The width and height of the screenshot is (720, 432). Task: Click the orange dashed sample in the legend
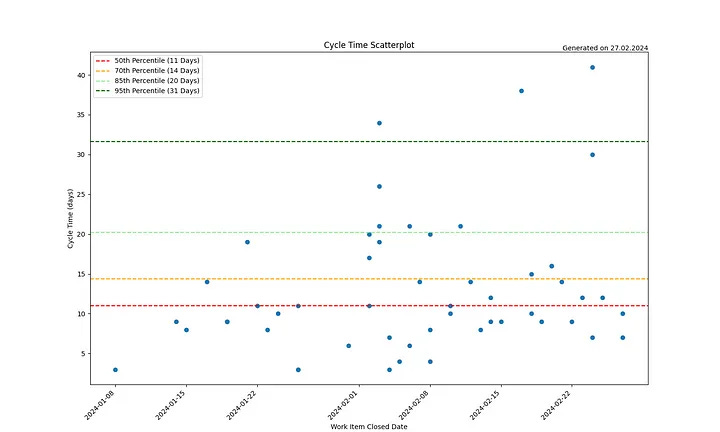[103, 71]
